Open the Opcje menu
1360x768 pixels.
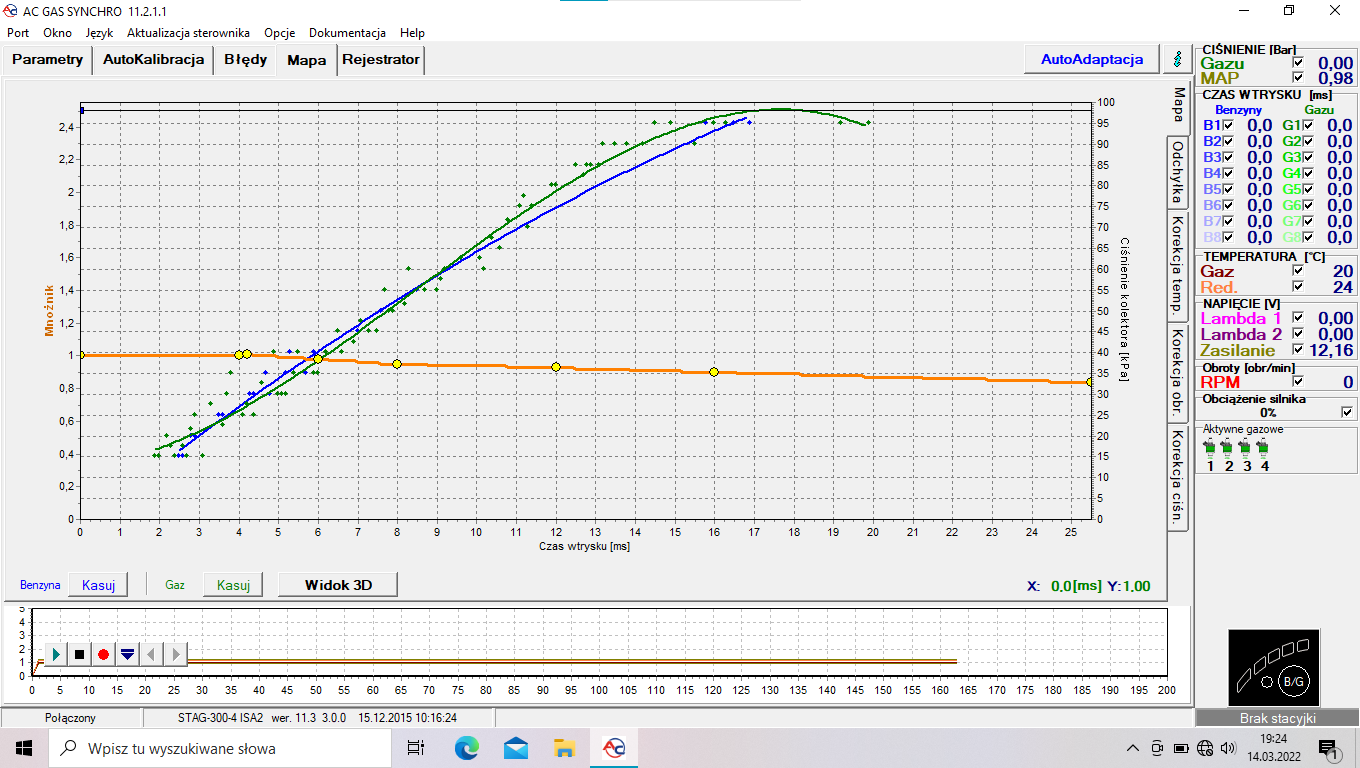[280, 32]
